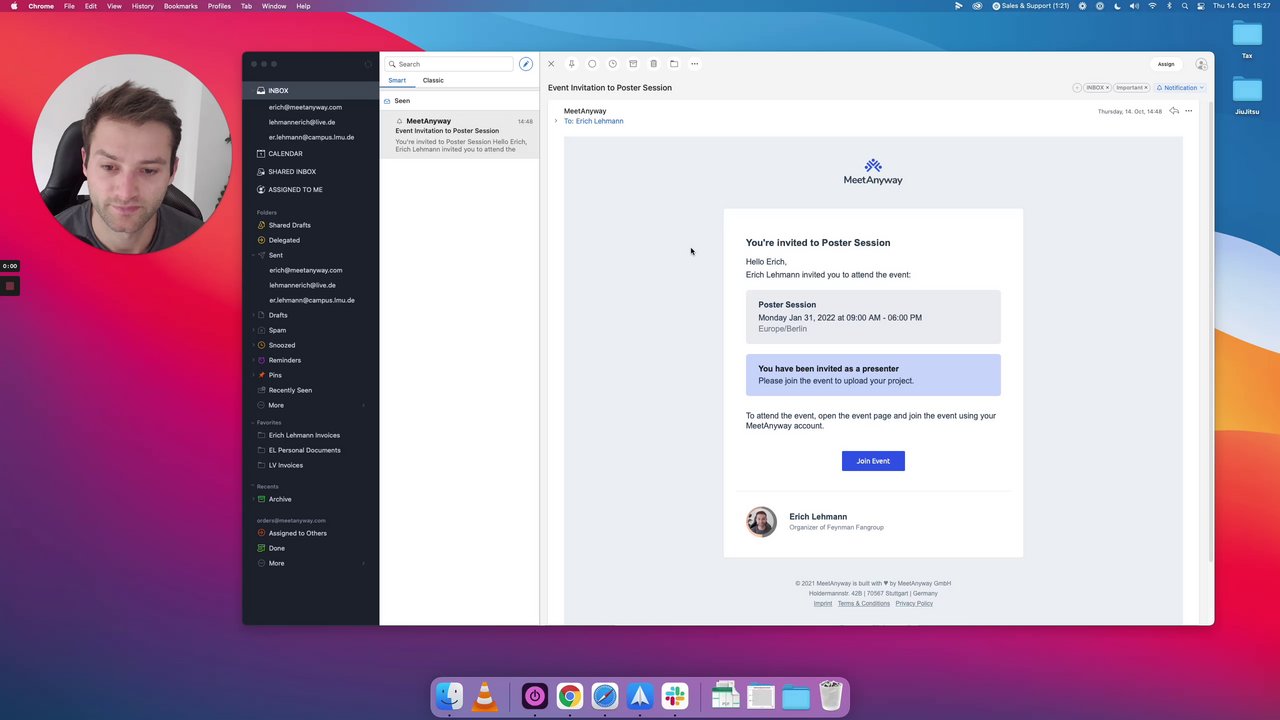Expand the Drafts folder

tap(254, 315)
